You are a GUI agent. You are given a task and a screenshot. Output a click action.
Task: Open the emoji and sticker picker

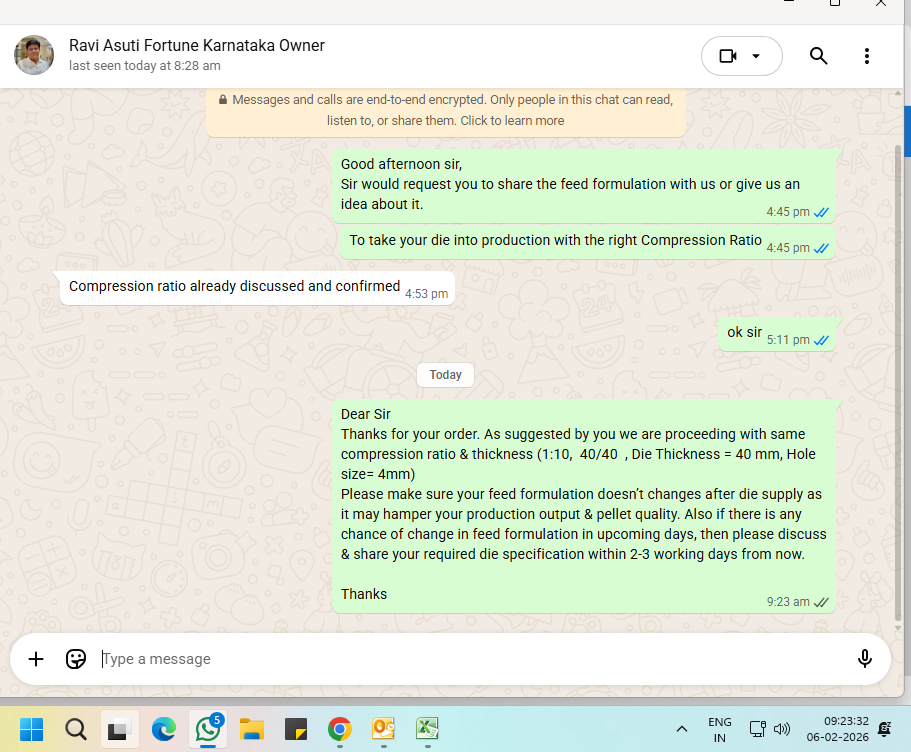point(76,659)
